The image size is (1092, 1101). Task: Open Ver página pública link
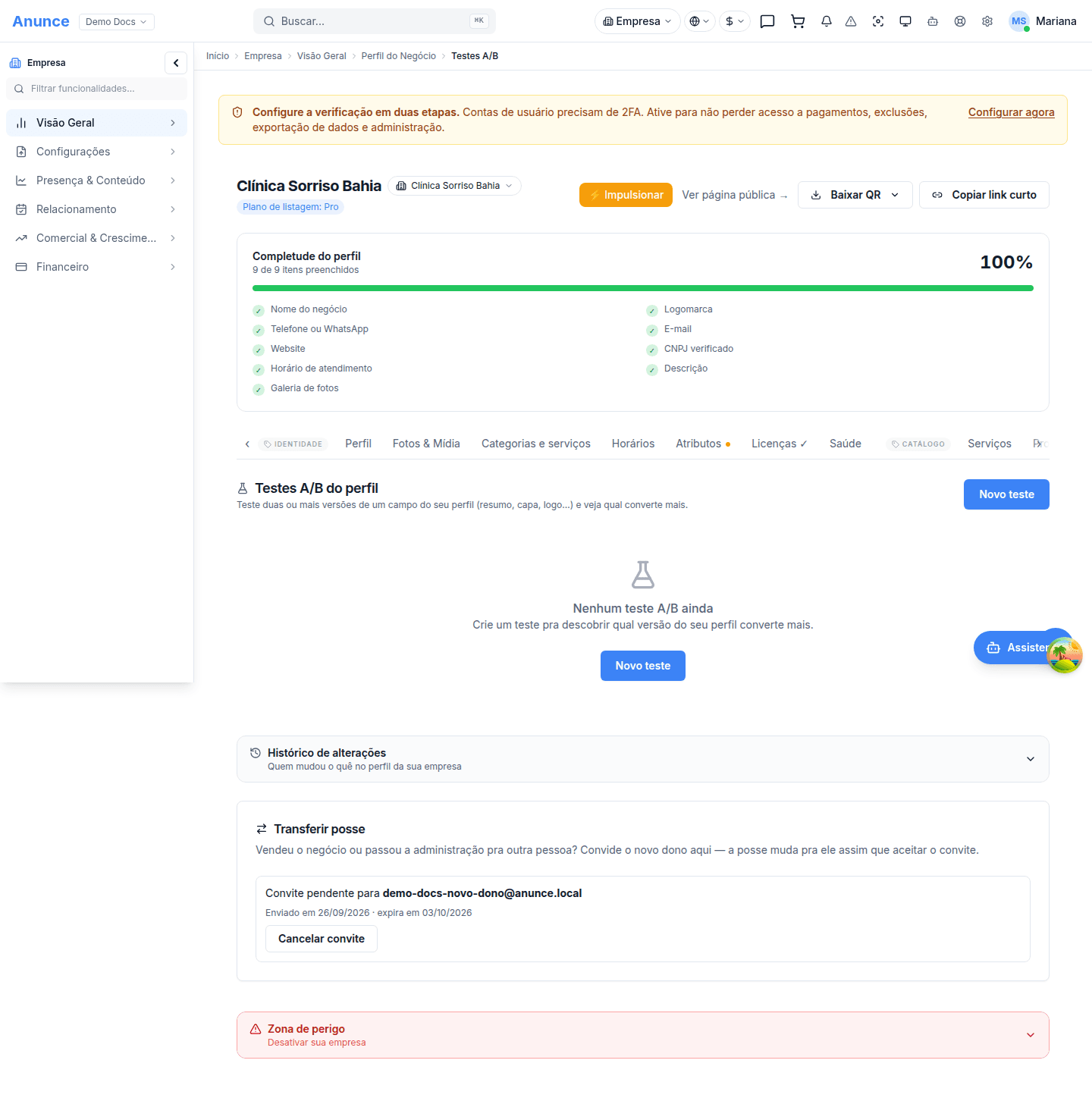(x=735, y=195)
